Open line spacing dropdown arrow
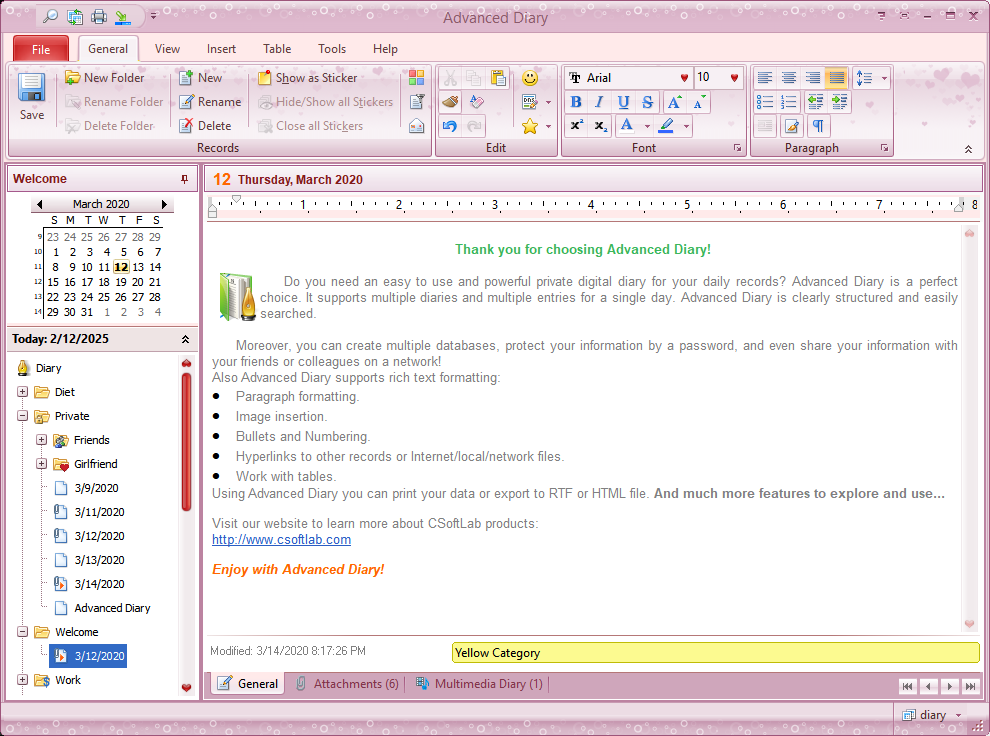 884,78
